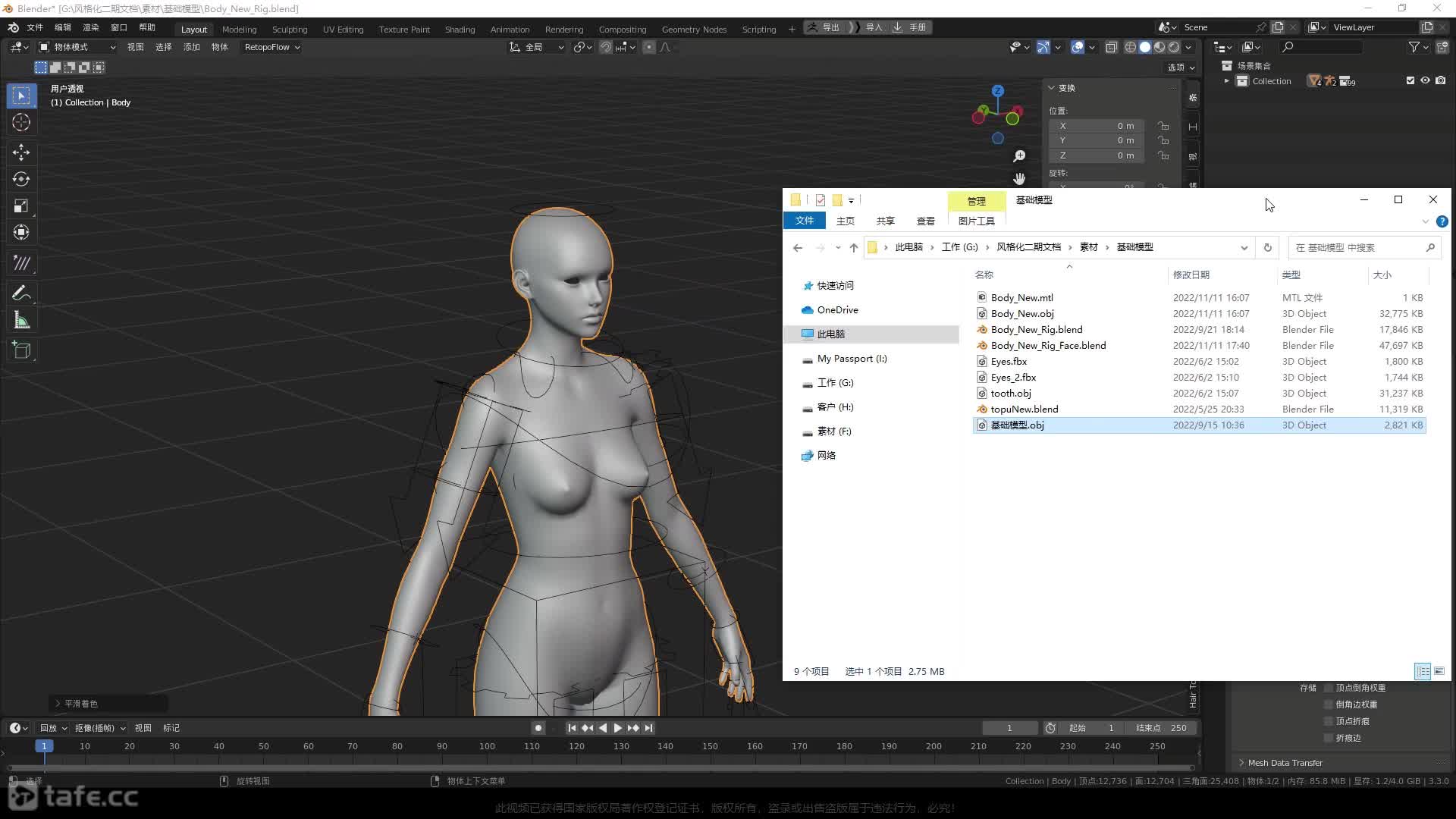
Task: Hide Collection in viewport via eye icon
Action: [x=1425, y=80]
